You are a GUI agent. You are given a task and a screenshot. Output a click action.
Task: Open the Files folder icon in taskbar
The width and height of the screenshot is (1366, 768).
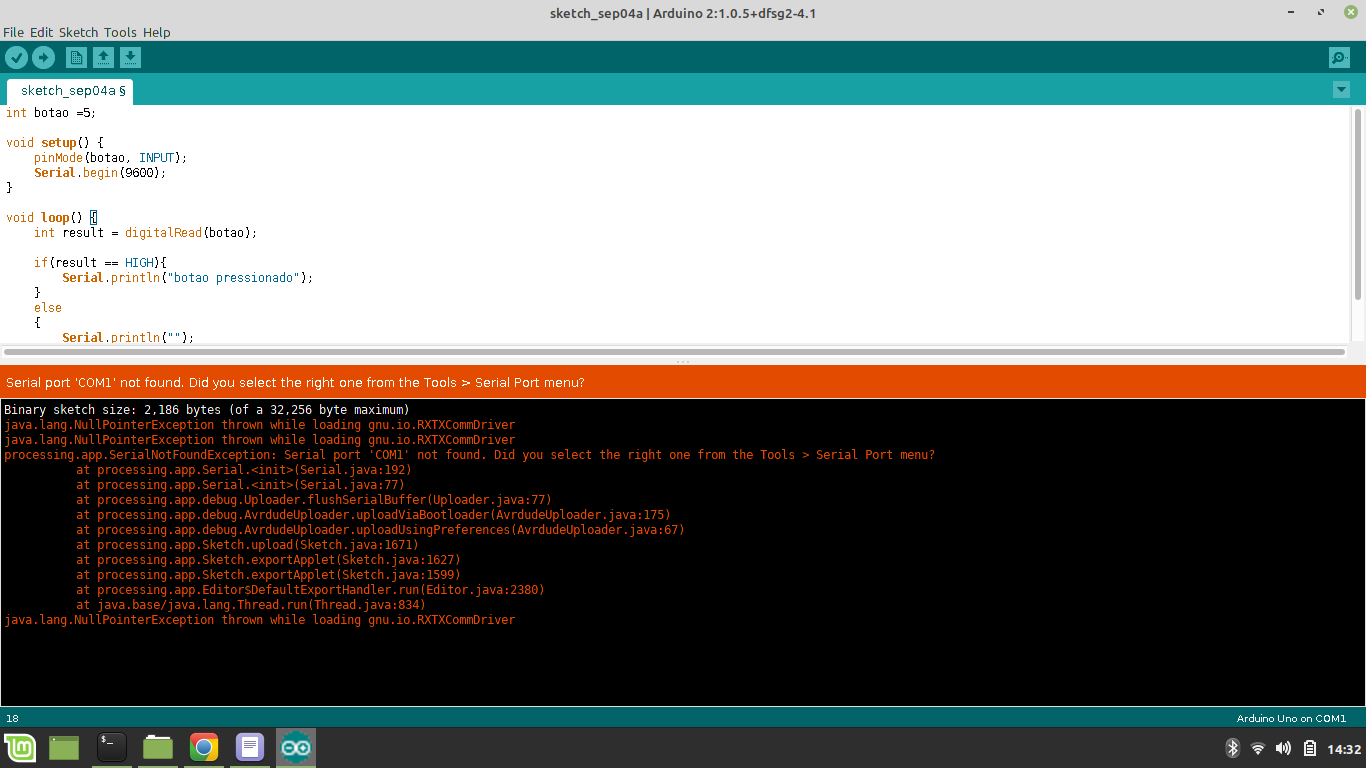tap(158, 748)
